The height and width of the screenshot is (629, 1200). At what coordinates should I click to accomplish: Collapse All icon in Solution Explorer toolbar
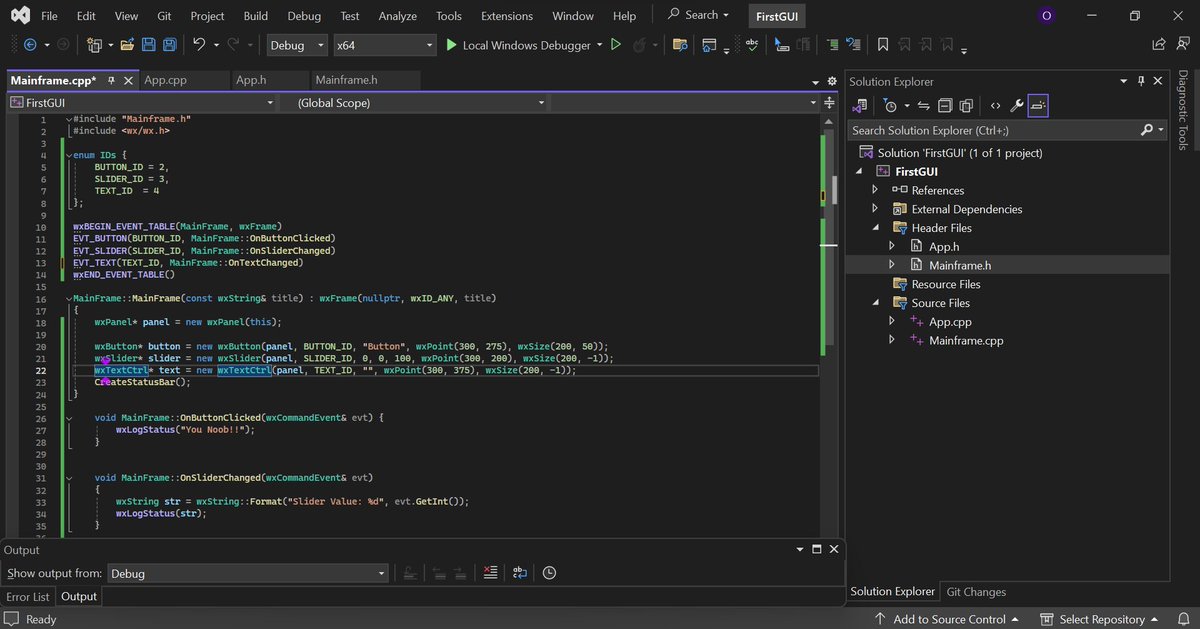(945, 105)
